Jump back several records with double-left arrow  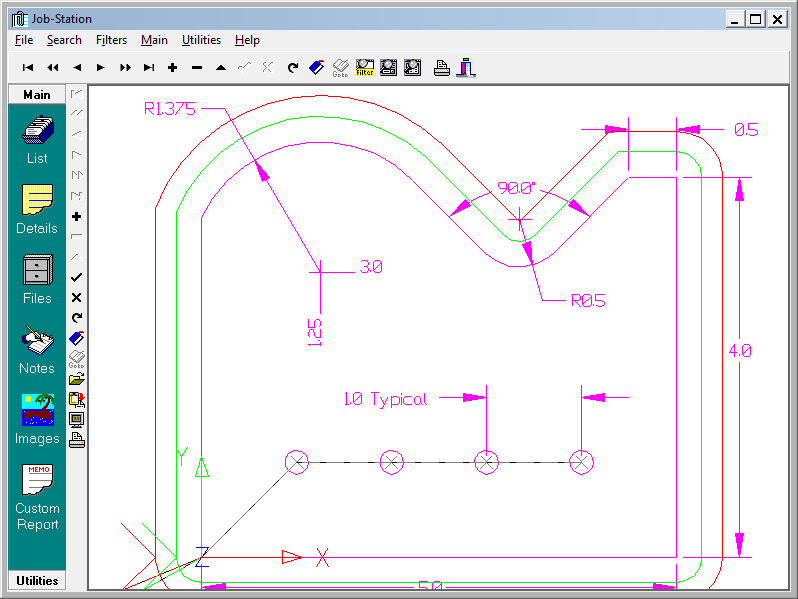point(52,67)
